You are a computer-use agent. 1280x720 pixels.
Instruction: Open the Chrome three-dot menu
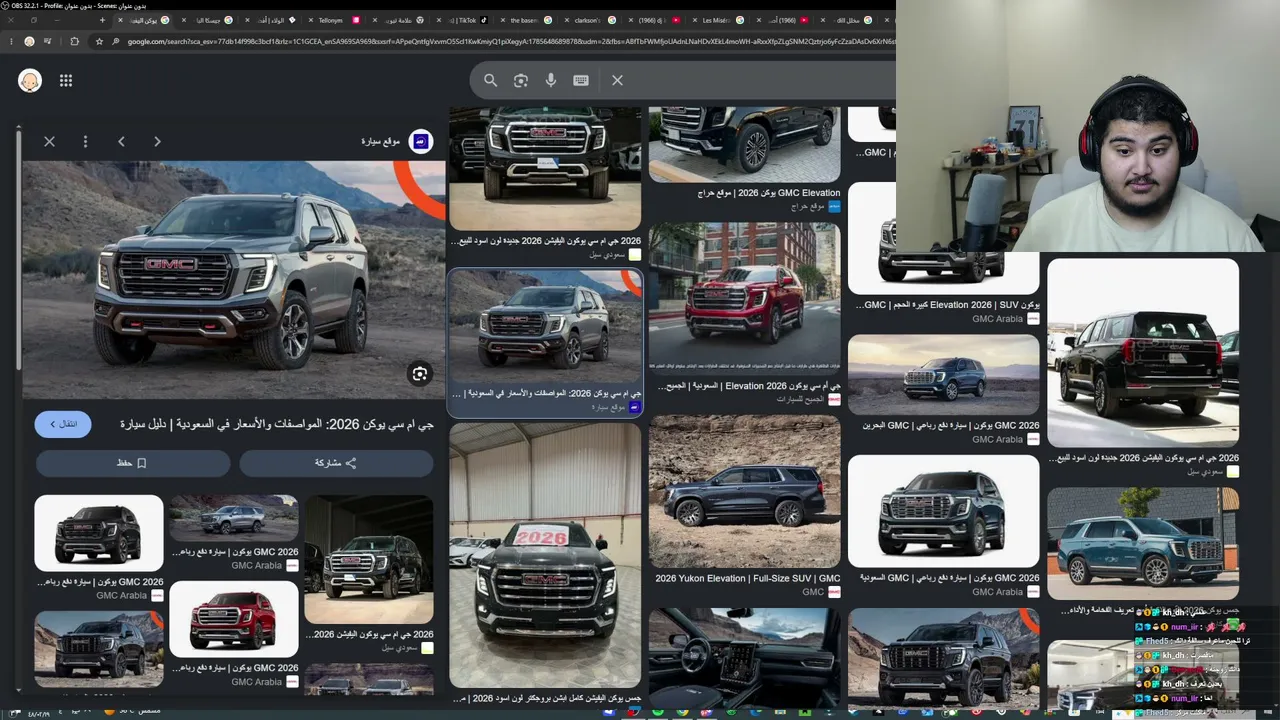(9, 41)
